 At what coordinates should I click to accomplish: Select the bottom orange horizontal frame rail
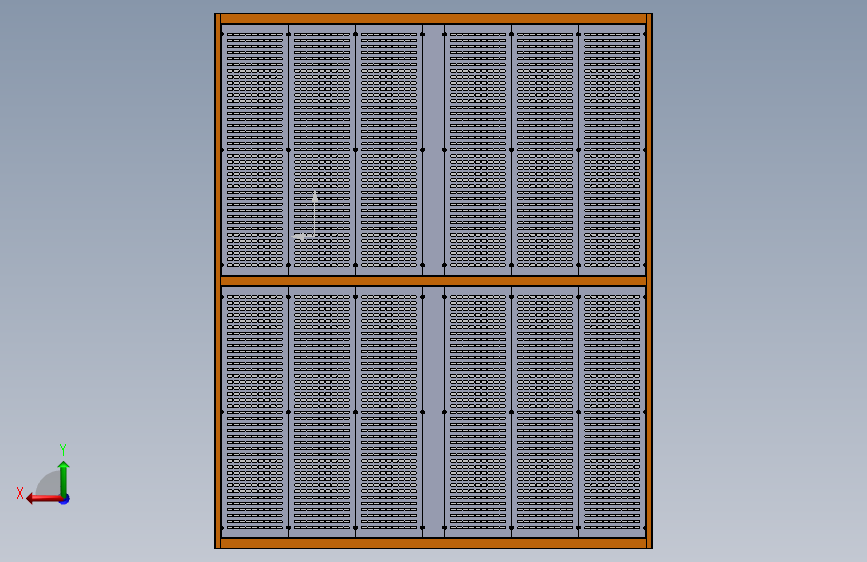pyautogui.click(x=434, y=543)
